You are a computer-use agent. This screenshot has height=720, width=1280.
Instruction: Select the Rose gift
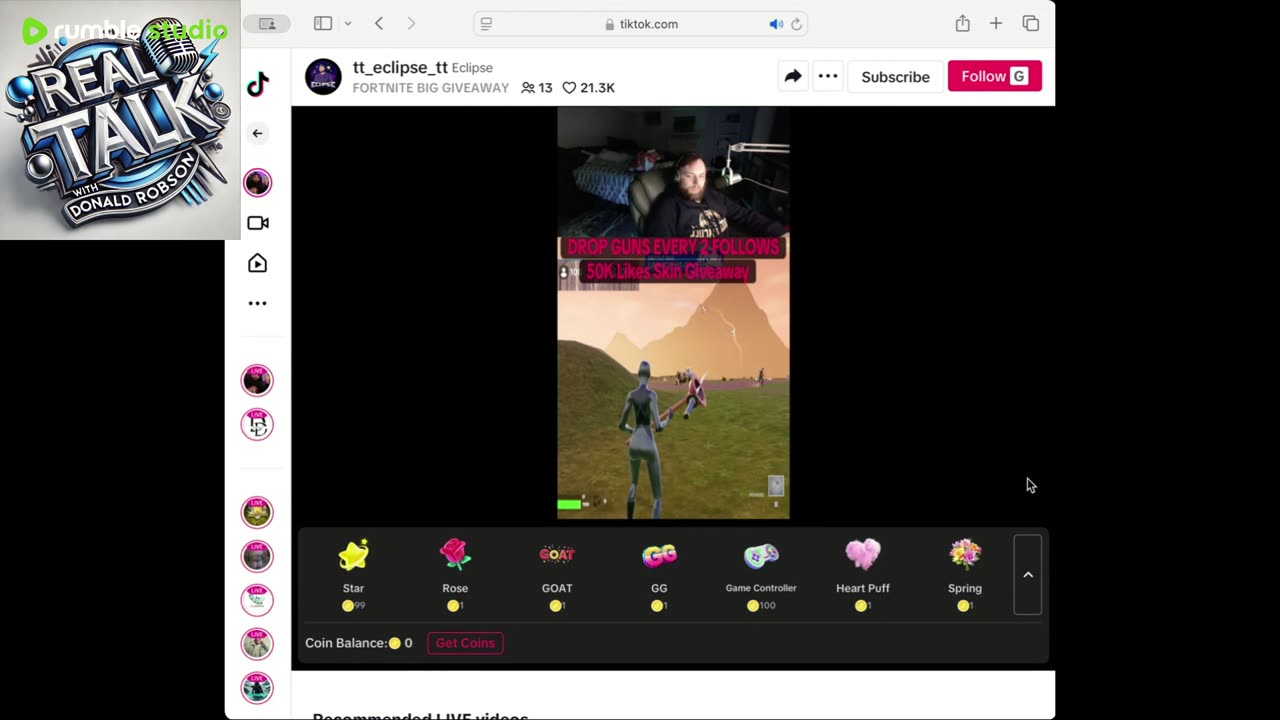tap(455, 574)
